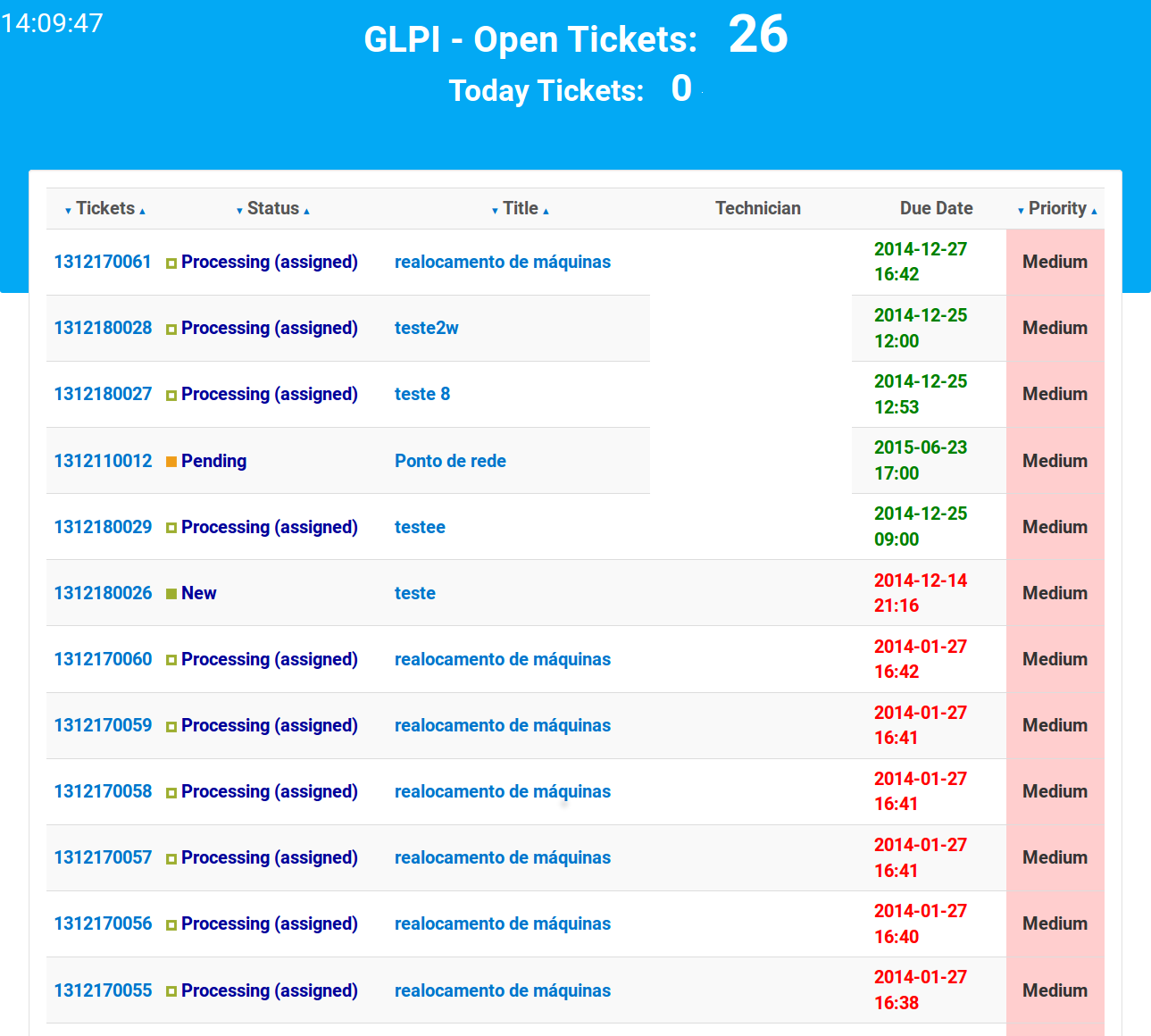This screenshot has width=1151, height=1036.
Task: Click the Due Date column header
Action: click(x=936, y=208)
